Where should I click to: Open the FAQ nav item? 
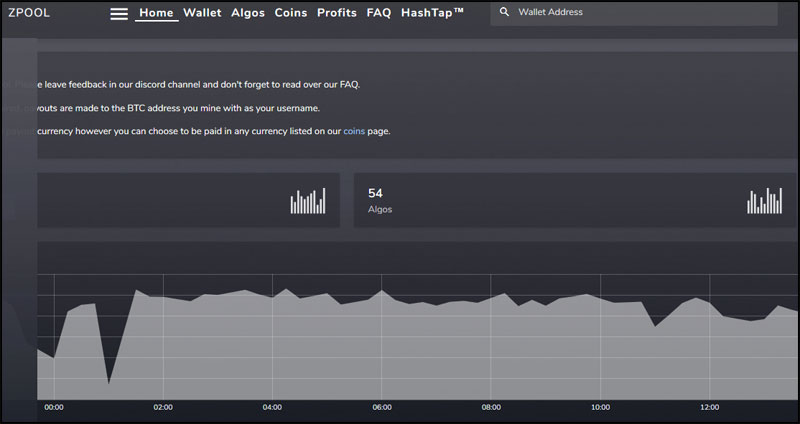tap(379, 13)
